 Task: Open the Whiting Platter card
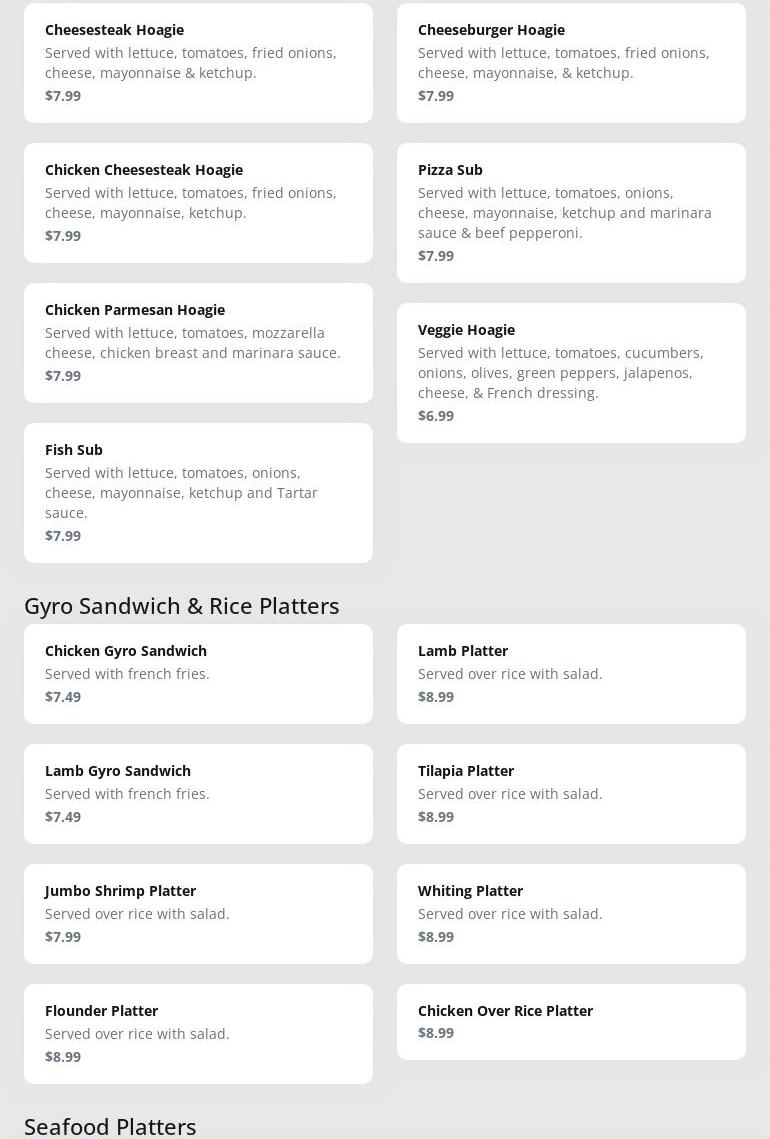click(x=571, y=914)
